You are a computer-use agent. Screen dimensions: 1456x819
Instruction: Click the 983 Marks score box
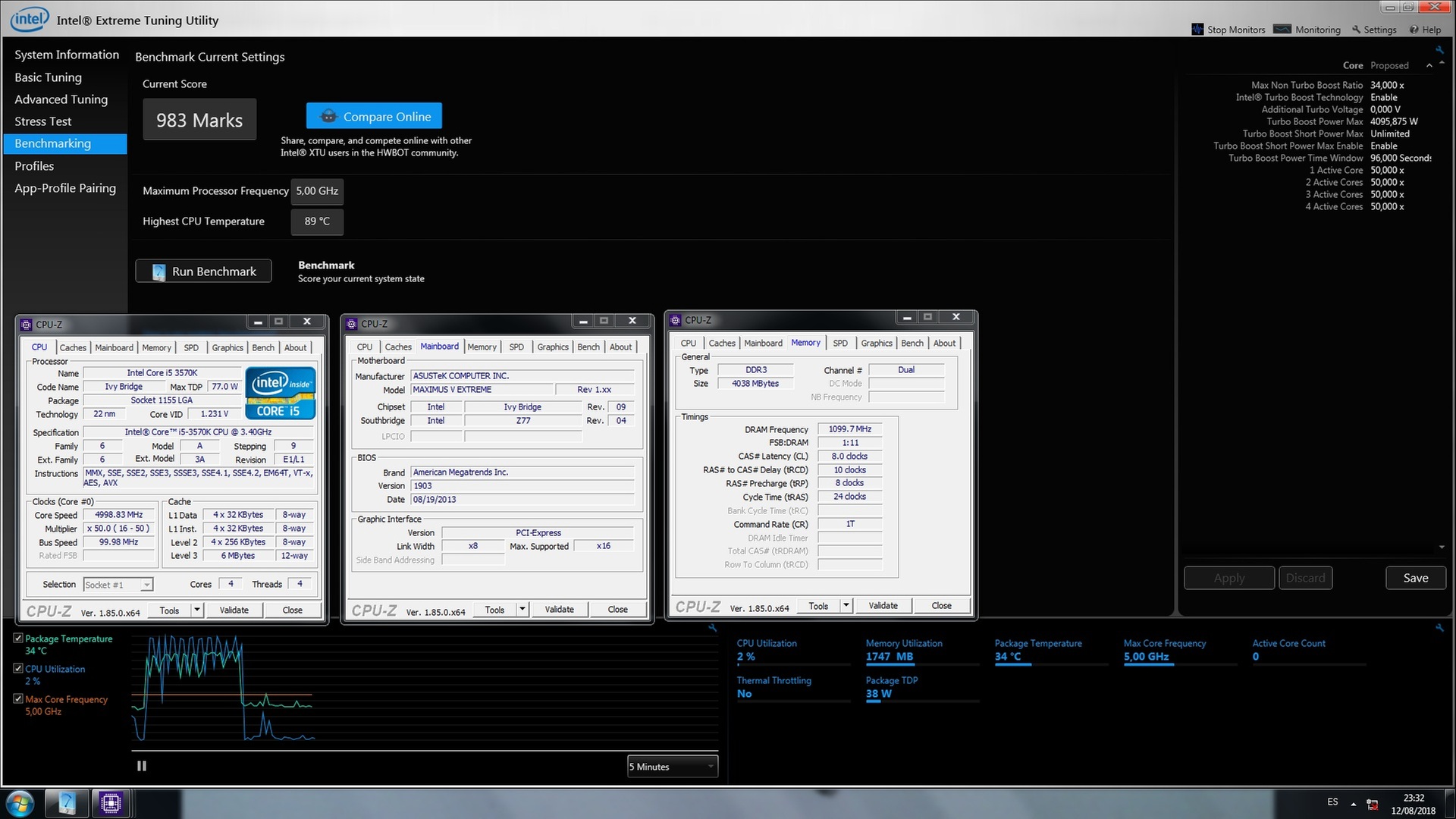pyautogui.click(x=199, y=120)
